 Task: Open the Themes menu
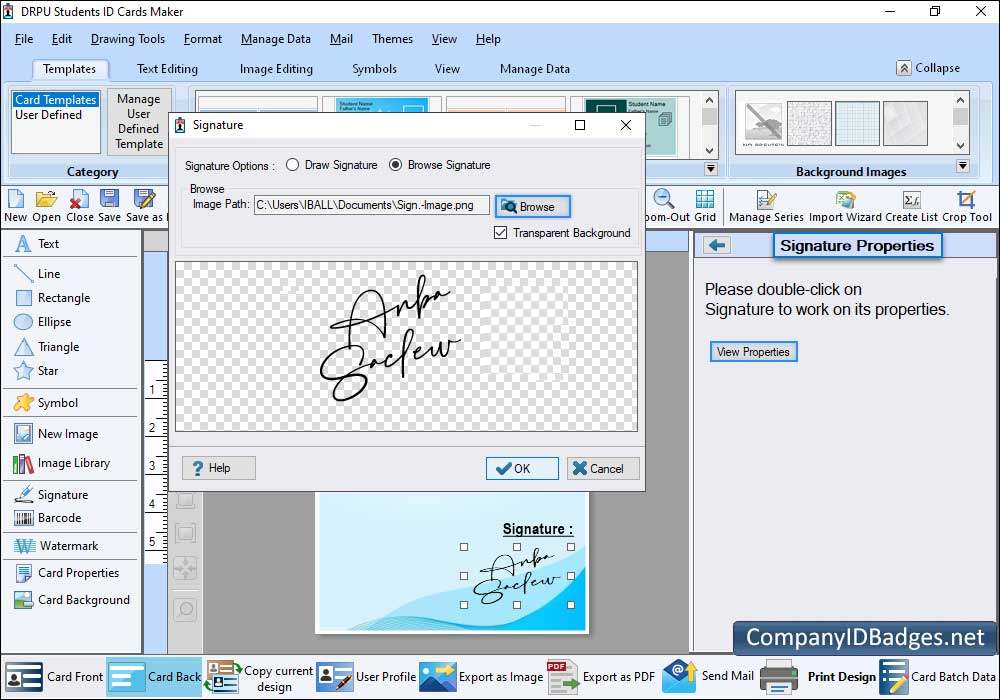pyautogui.click(x=392, y=39)
